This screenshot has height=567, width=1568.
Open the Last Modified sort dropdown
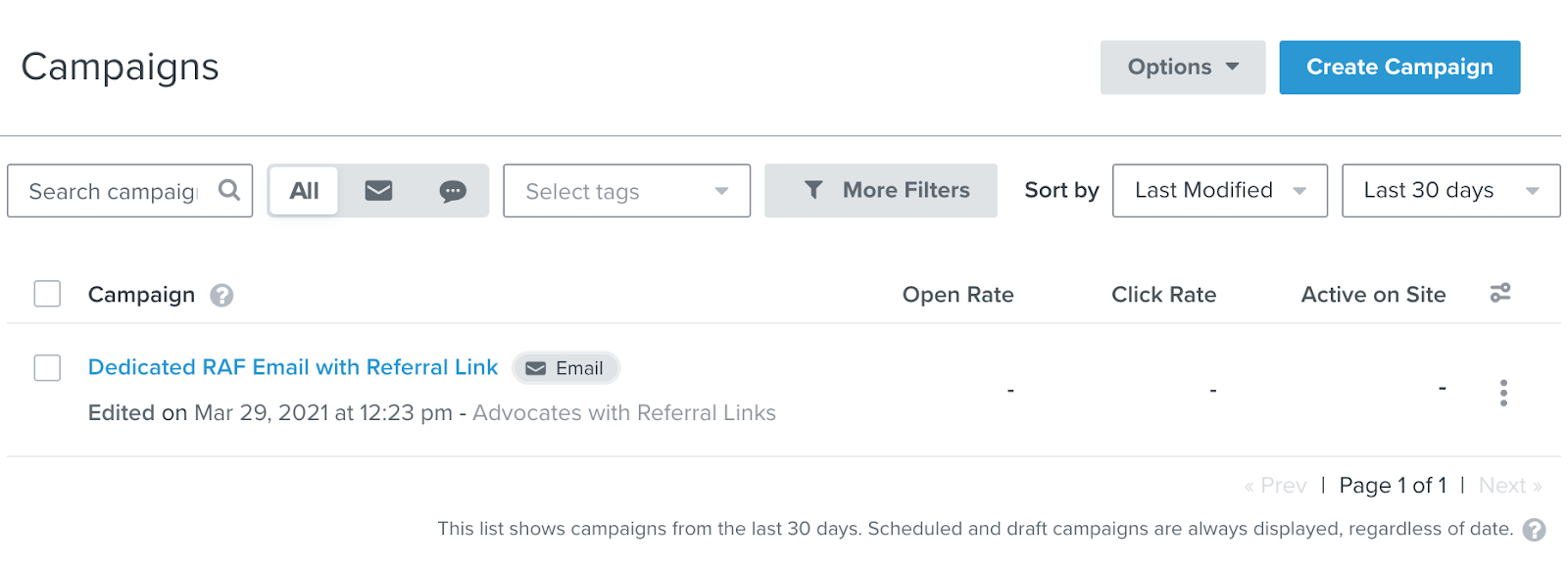(1219, 191)
